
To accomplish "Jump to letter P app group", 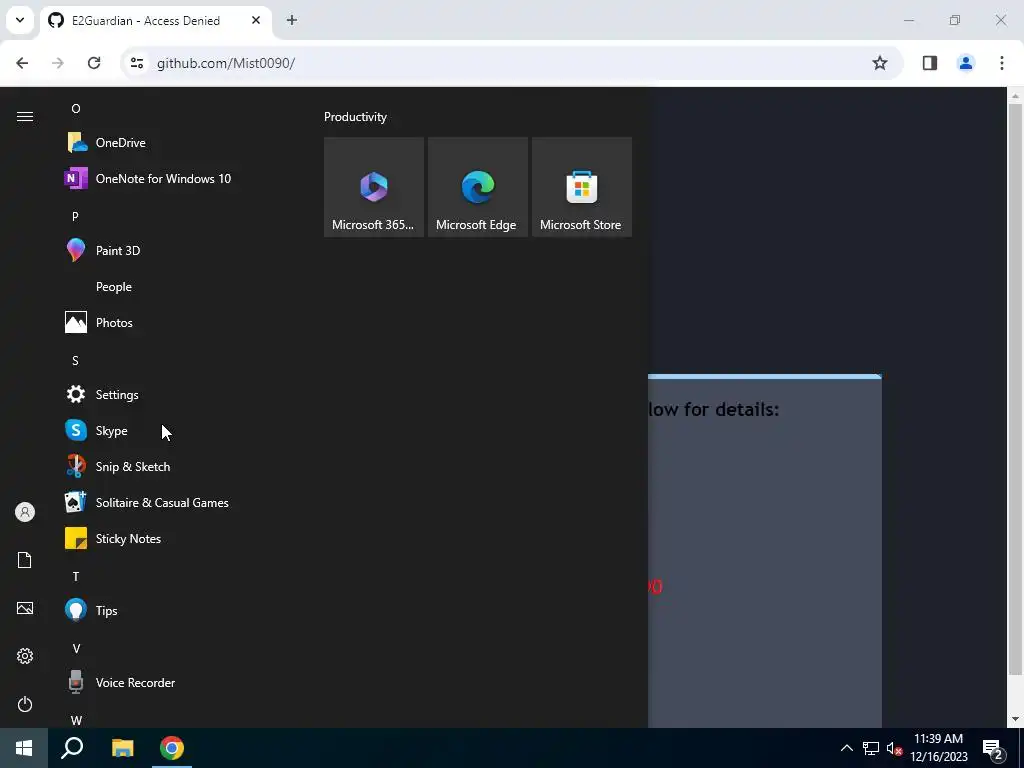I will click(x=75, y=216).
